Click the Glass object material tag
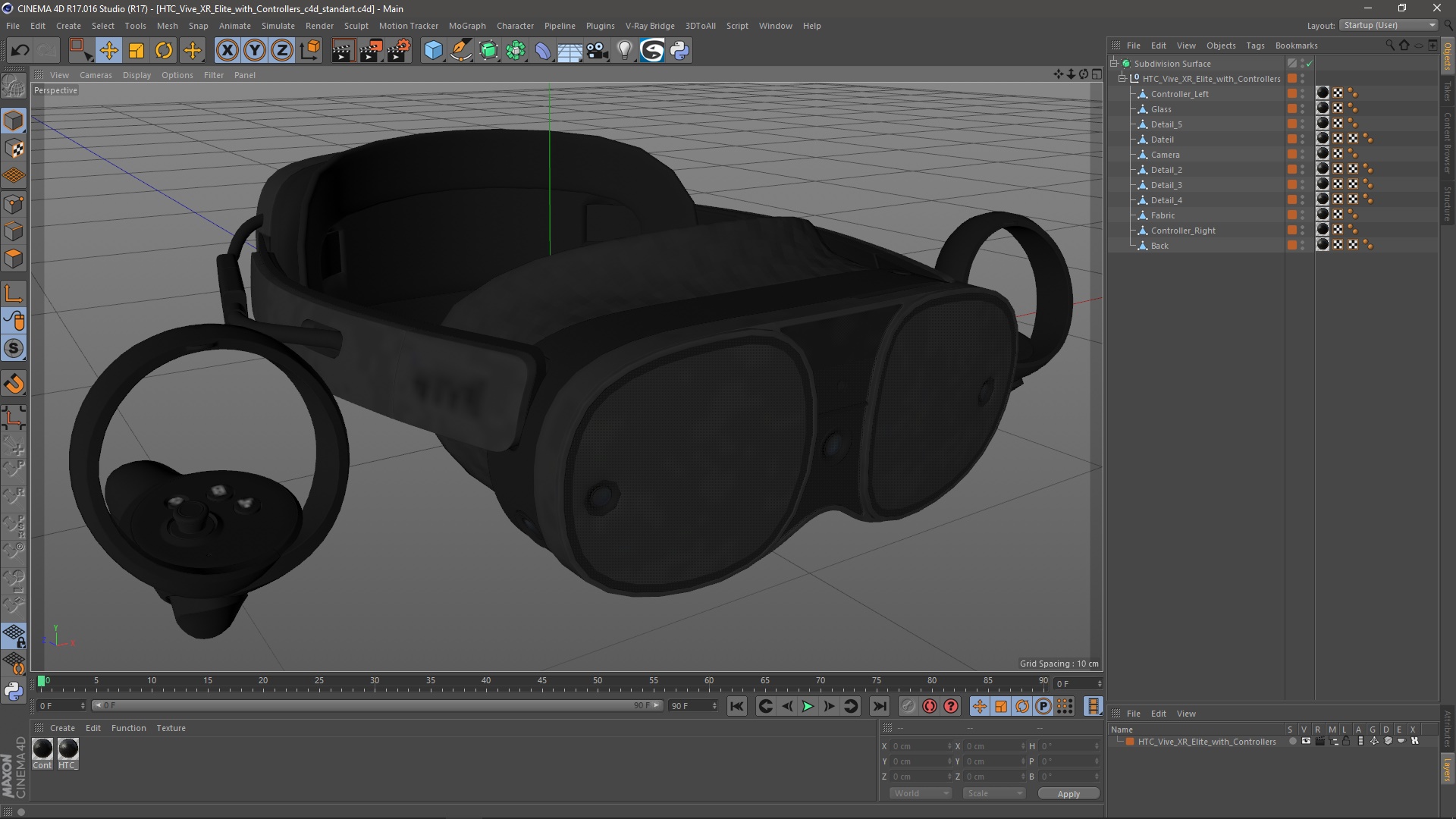Image resolution: width=1456 pixels, height=819 pixels. click(x=1323, y=108)
